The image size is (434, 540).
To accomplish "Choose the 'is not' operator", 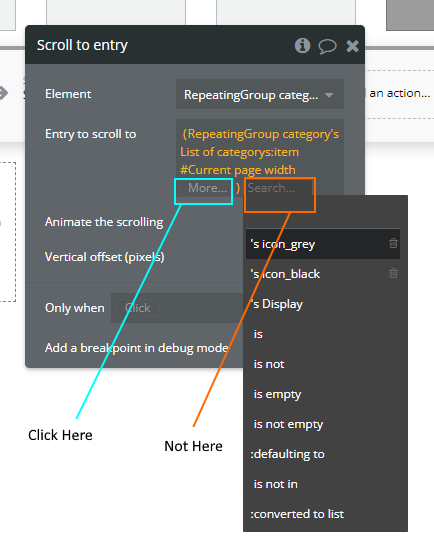I will [x=323, y=364].
